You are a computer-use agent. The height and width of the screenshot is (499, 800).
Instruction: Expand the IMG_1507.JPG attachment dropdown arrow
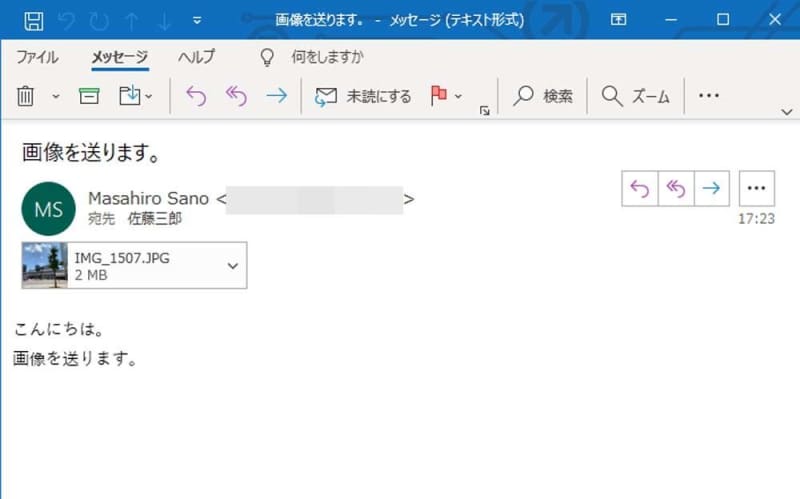pos(233,266)
